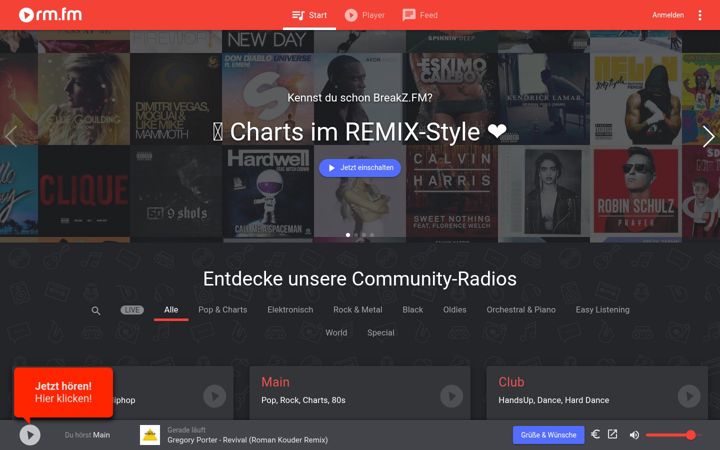Filter by Oldies genre
The height and width of the screenshot is (450, 720).
455,310
